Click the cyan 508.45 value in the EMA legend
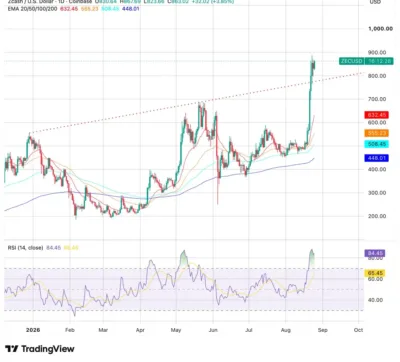The height and width of the screenshot is (362, 400). (110, 9)
